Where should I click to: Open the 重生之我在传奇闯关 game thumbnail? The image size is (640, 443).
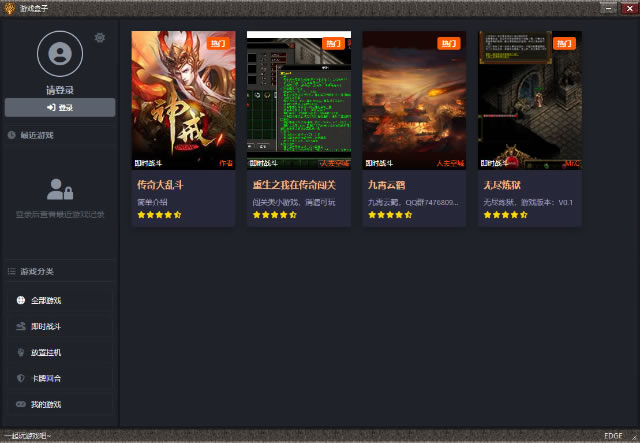point(299,99)
